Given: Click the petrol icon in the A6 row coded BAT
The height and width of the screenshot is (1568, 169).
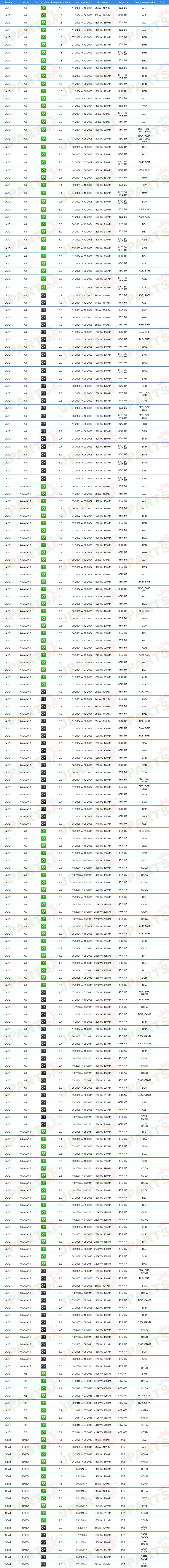Looking at the screenshot, I should click(43, 955).
